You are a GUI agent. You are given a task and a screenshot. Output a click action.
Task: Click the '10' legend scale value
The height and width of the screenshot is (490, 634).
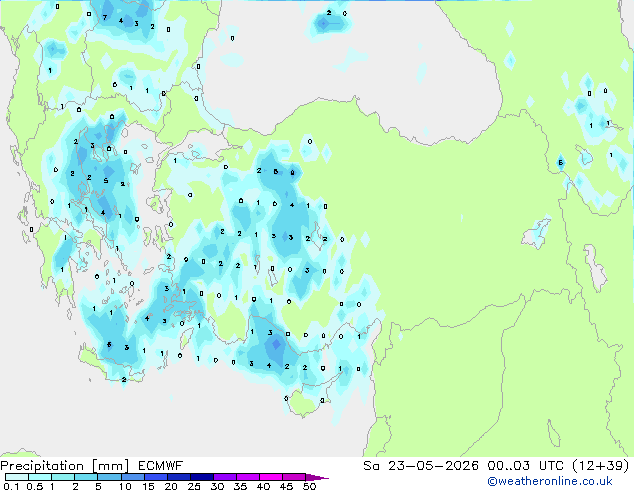pos(125,486)
